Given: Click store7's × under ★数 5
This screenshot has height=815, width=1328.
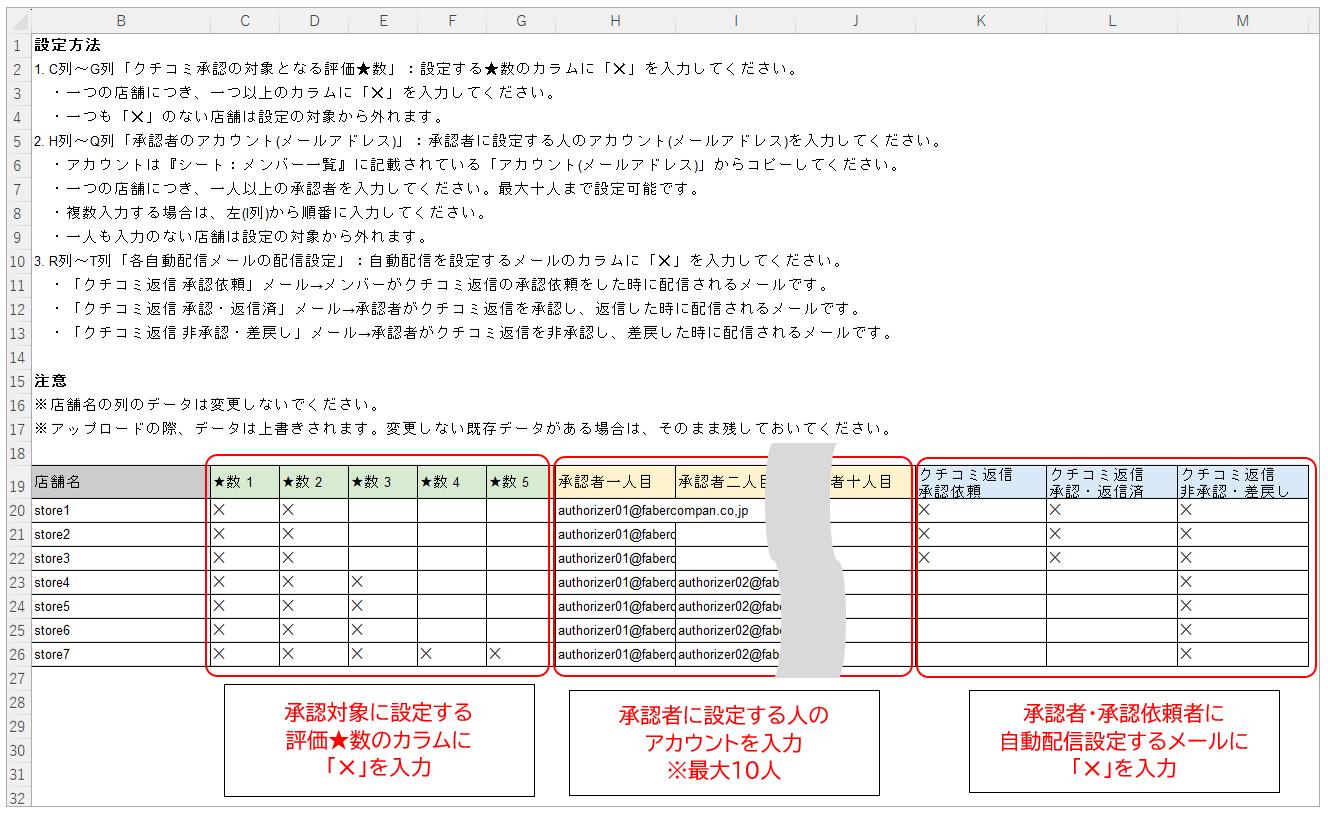Looking at the screenshot, I should click(x=495, y=654).
